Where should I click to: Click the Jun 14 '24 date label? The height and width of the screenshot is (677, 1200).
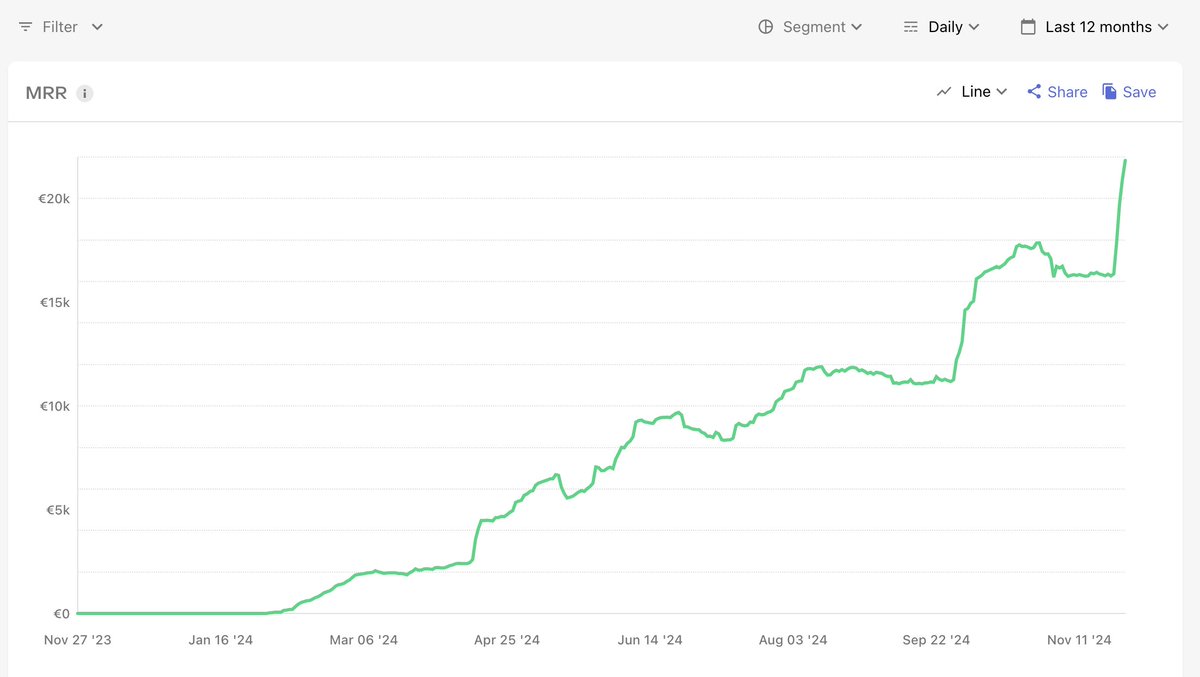[650, 640]
